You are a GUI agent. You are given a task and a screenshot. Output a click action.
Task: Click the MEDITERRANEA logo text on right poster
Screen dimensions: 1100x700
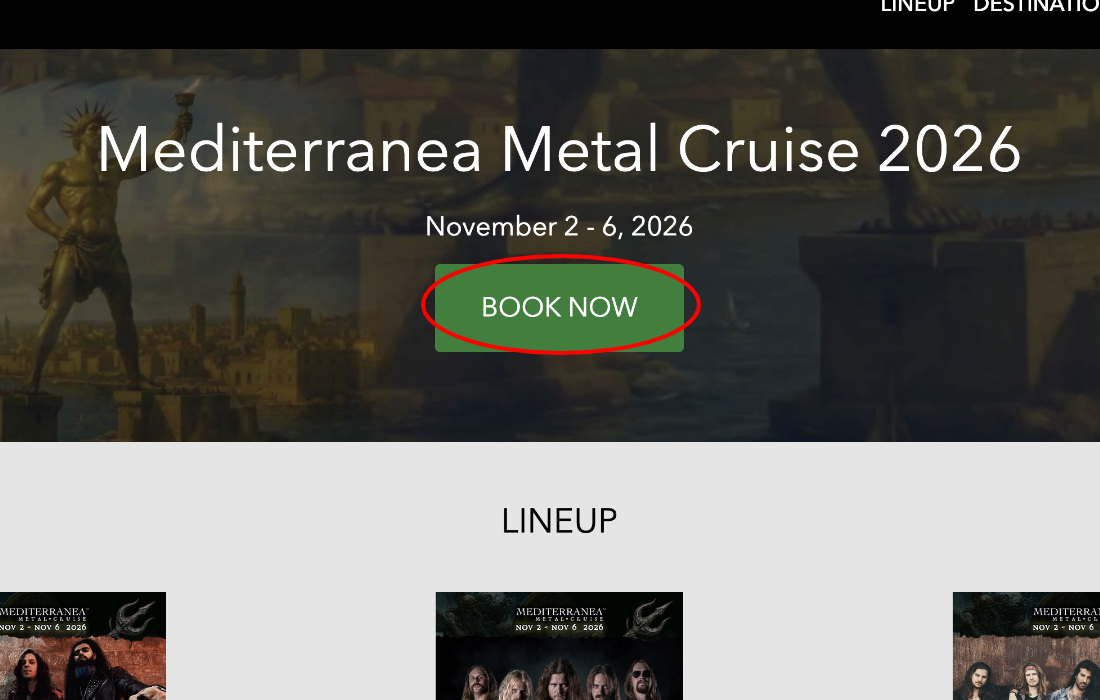1067,609
